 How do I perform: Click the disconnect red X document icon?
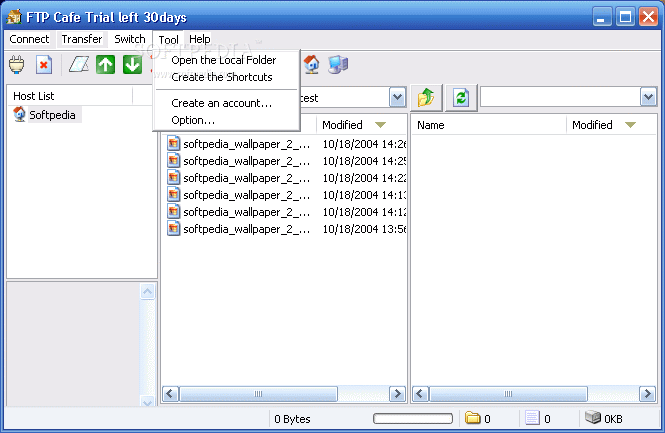[44, 65]
